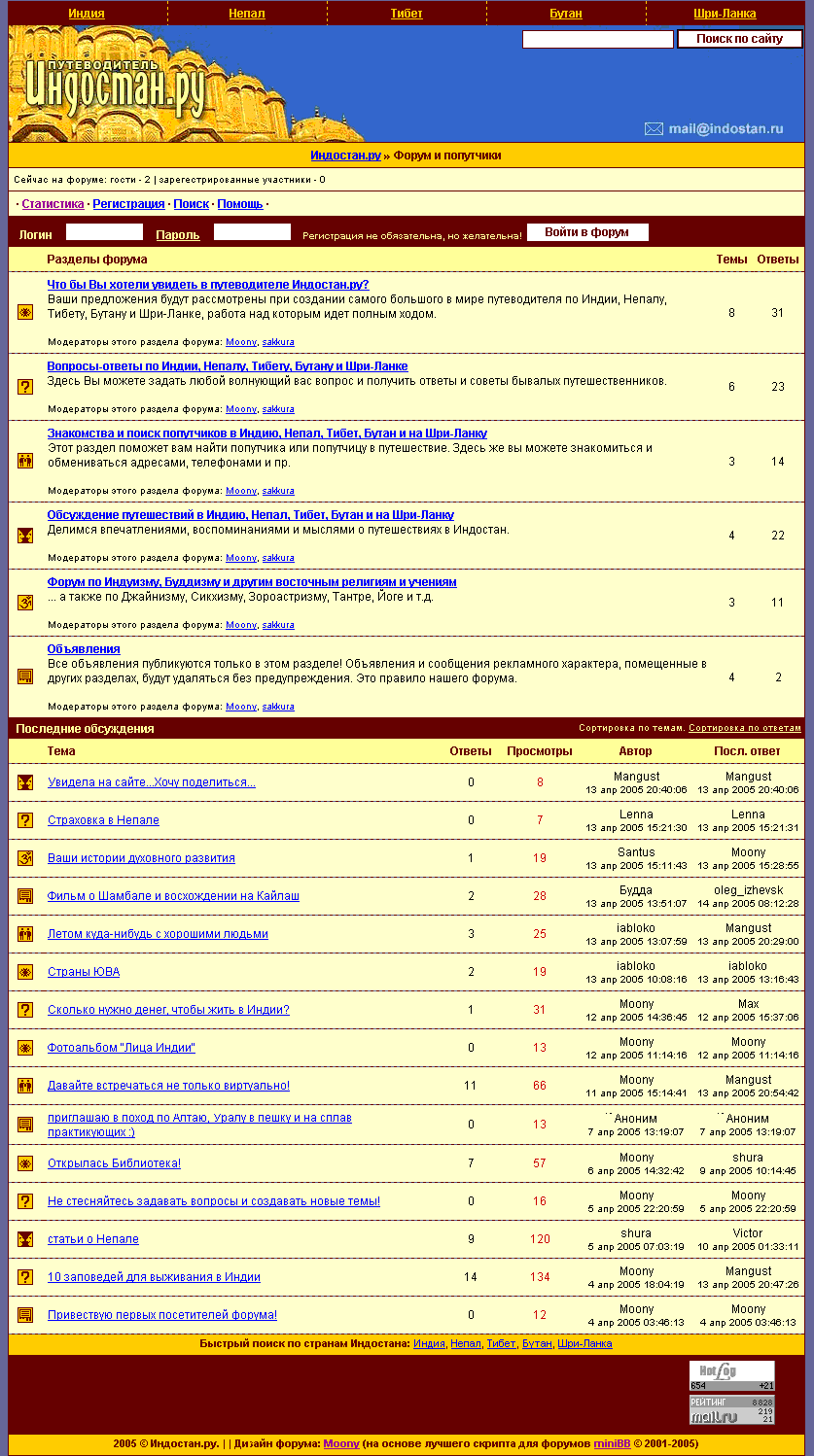
Task: Click icon beside Что бы Вы хотели увидеть section
Action: click(25, 312)
